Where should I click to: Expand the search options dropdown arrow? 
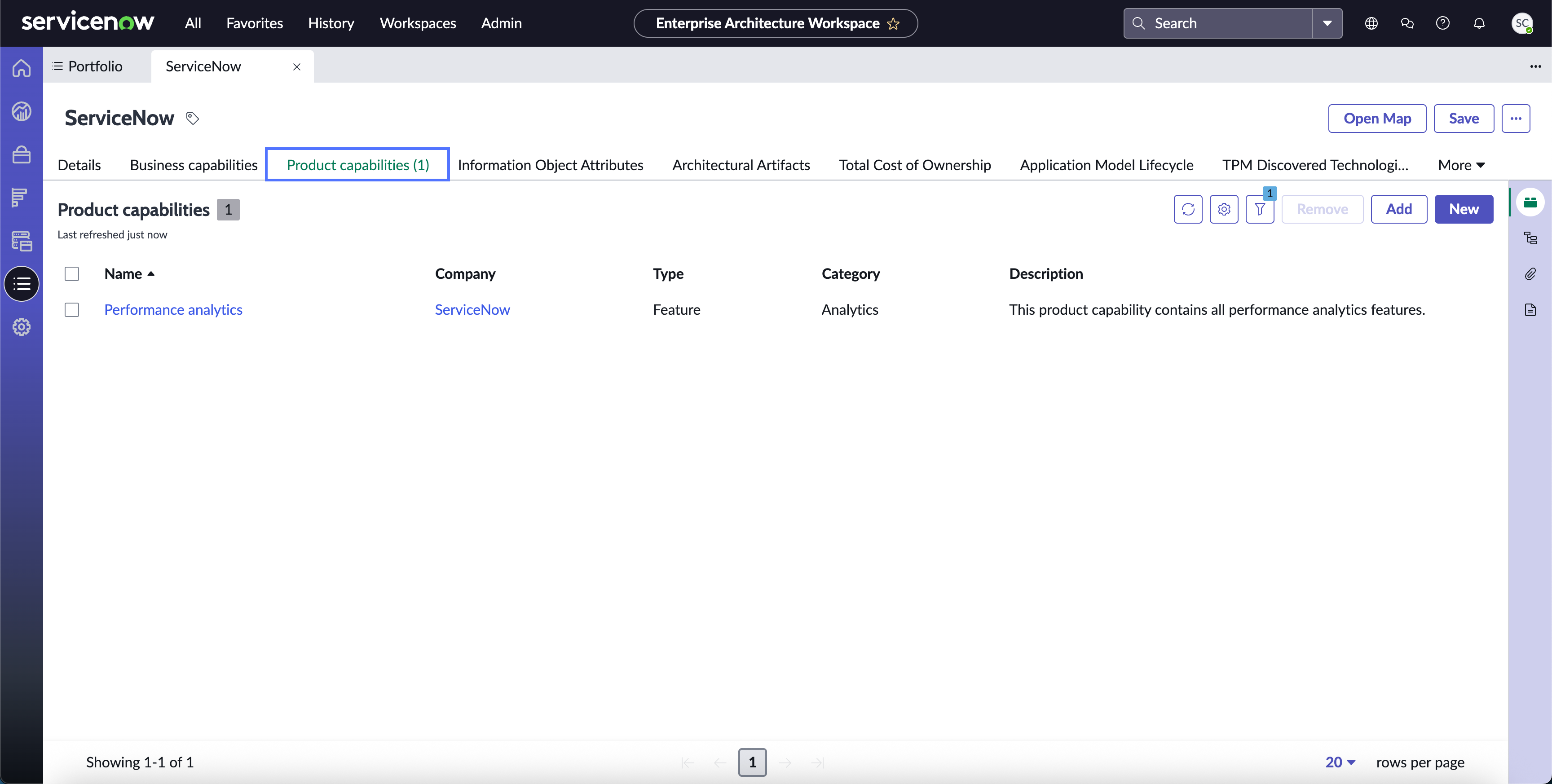pyautogui.click(x=1327, y=23)
